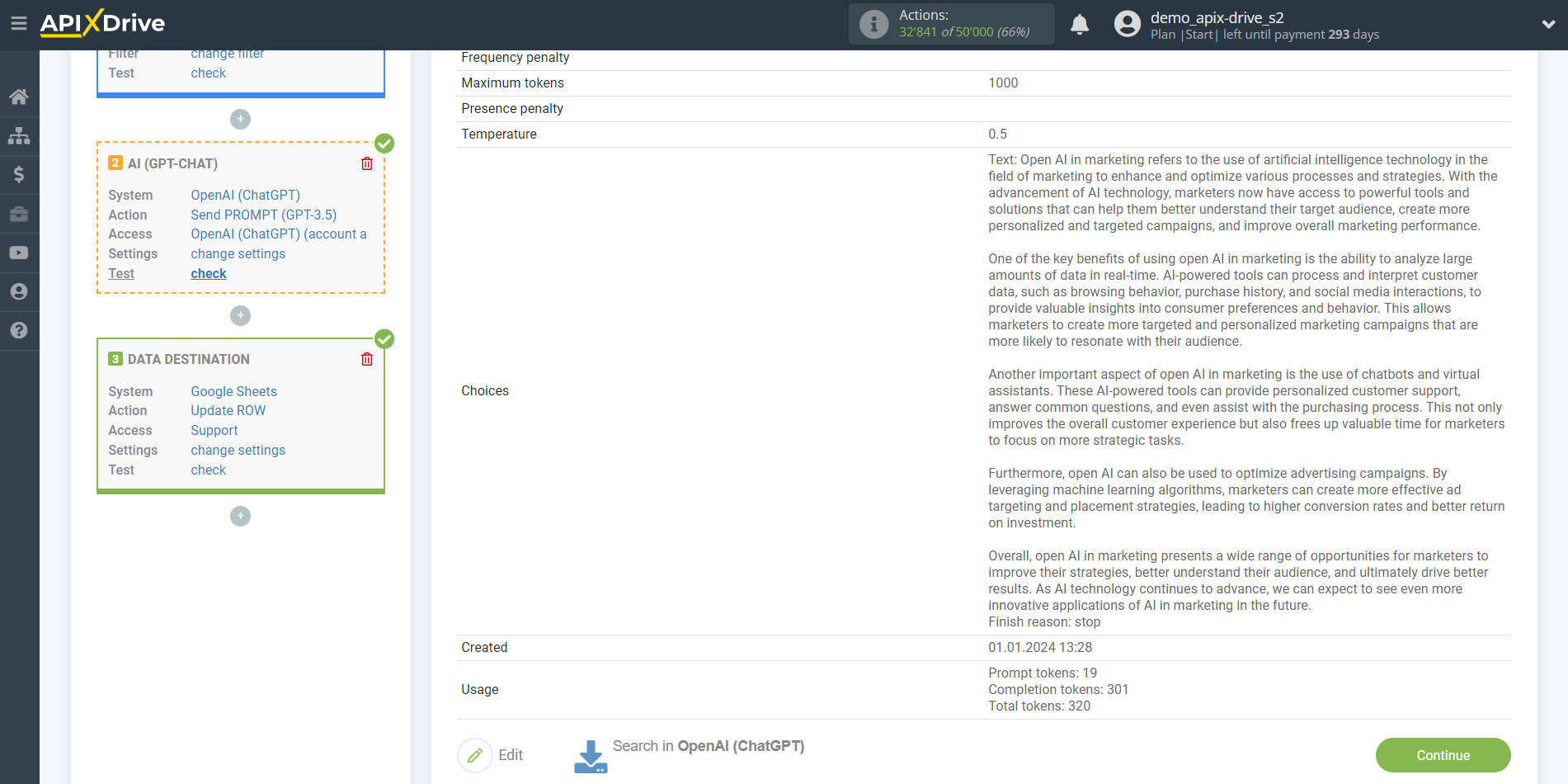Open the video tutorials sidebar icon
The height and width of the screenshot is (784, 1568).
(19, 253)
